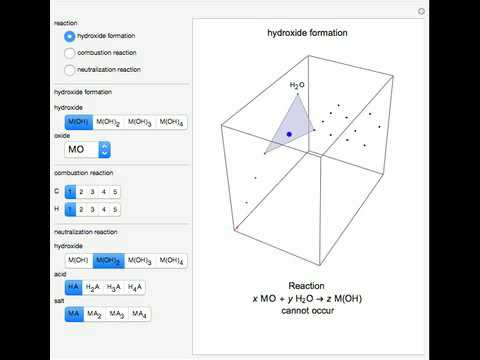Select the neutralization reaction radio button
The width and height of the screenshot is (480, 360).
click(x=69, y=70)
